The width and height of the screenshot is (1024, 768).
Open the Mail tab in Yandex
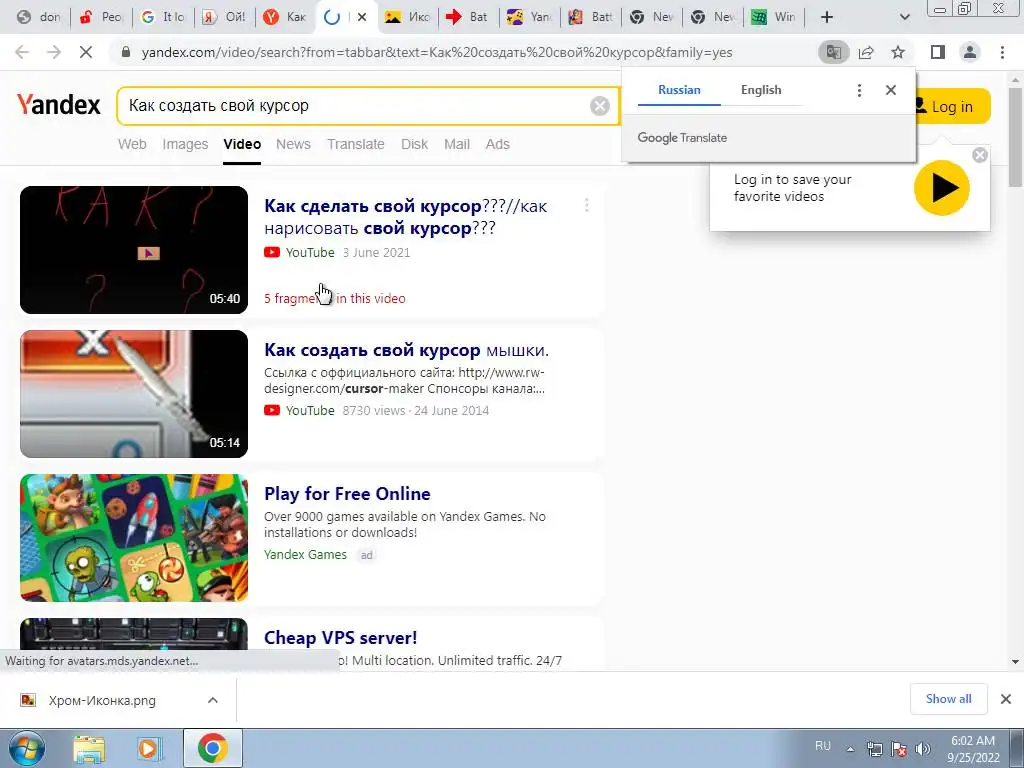pos(456,144)
